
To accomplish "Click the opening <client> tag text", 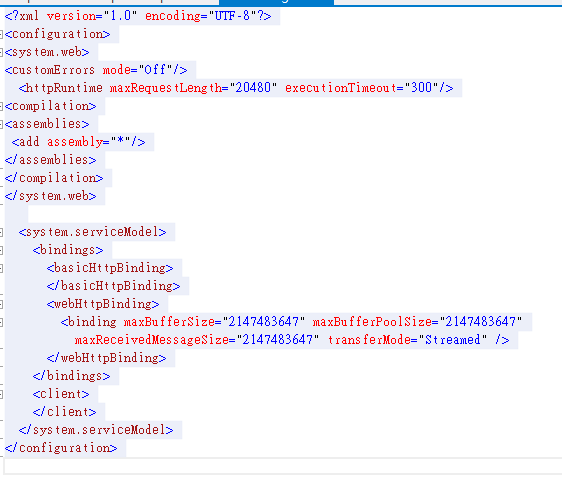I will point(61,394).
